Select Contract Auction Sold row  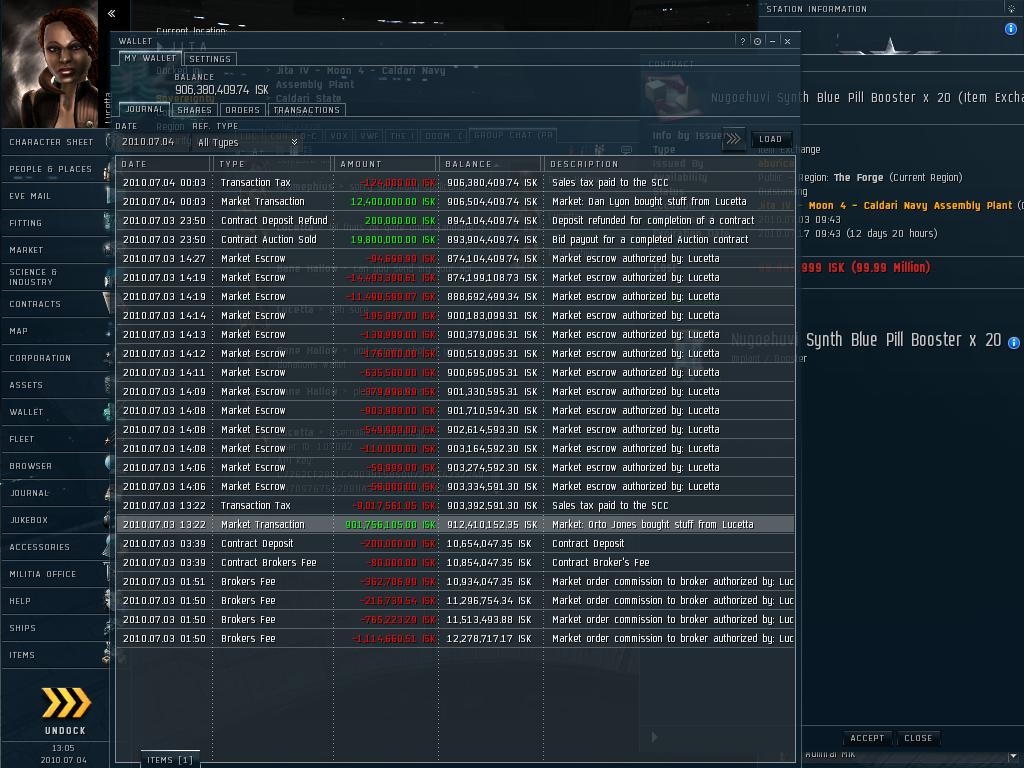click(455, 240)
